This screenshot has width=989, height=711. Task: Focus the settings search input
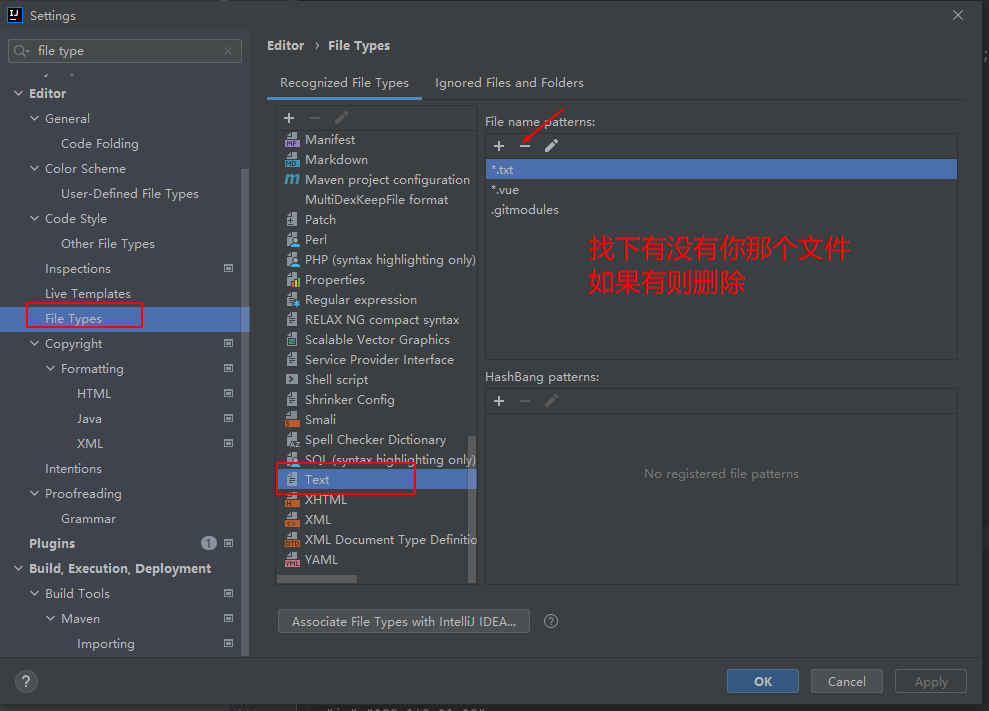coord(125,51)
